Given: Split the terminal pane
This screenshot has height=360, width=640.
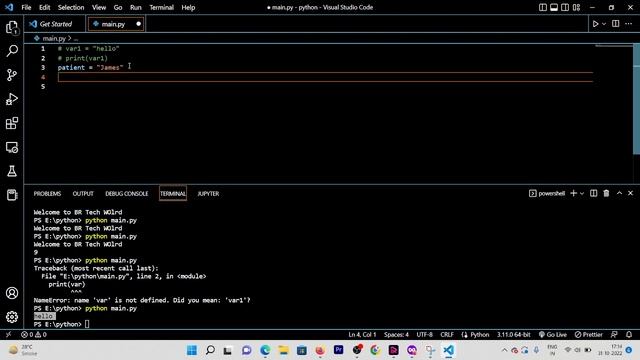Looking at the screenshot, I should 593,193.
